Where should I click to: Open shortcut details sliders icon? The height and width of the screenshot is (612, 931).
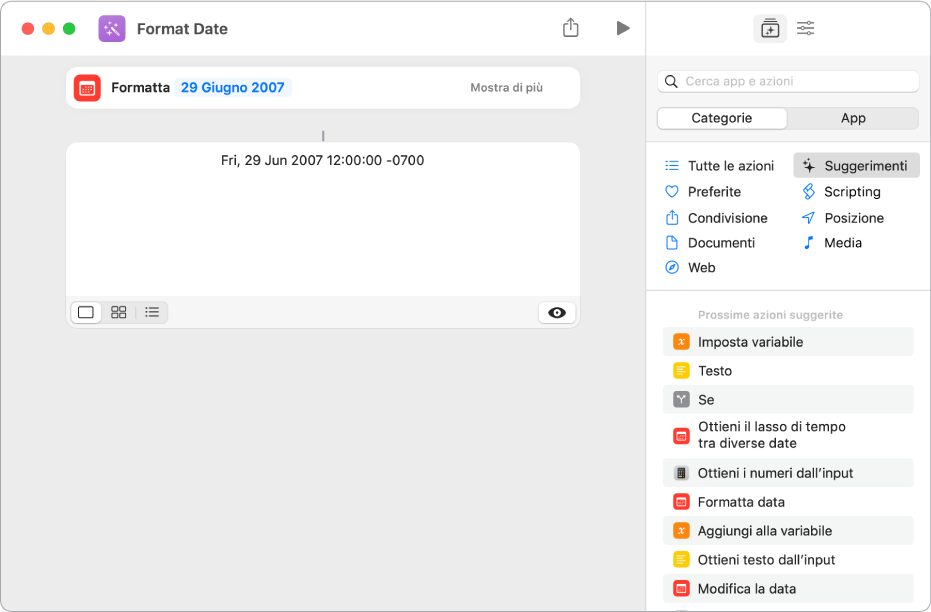(806, 28)
